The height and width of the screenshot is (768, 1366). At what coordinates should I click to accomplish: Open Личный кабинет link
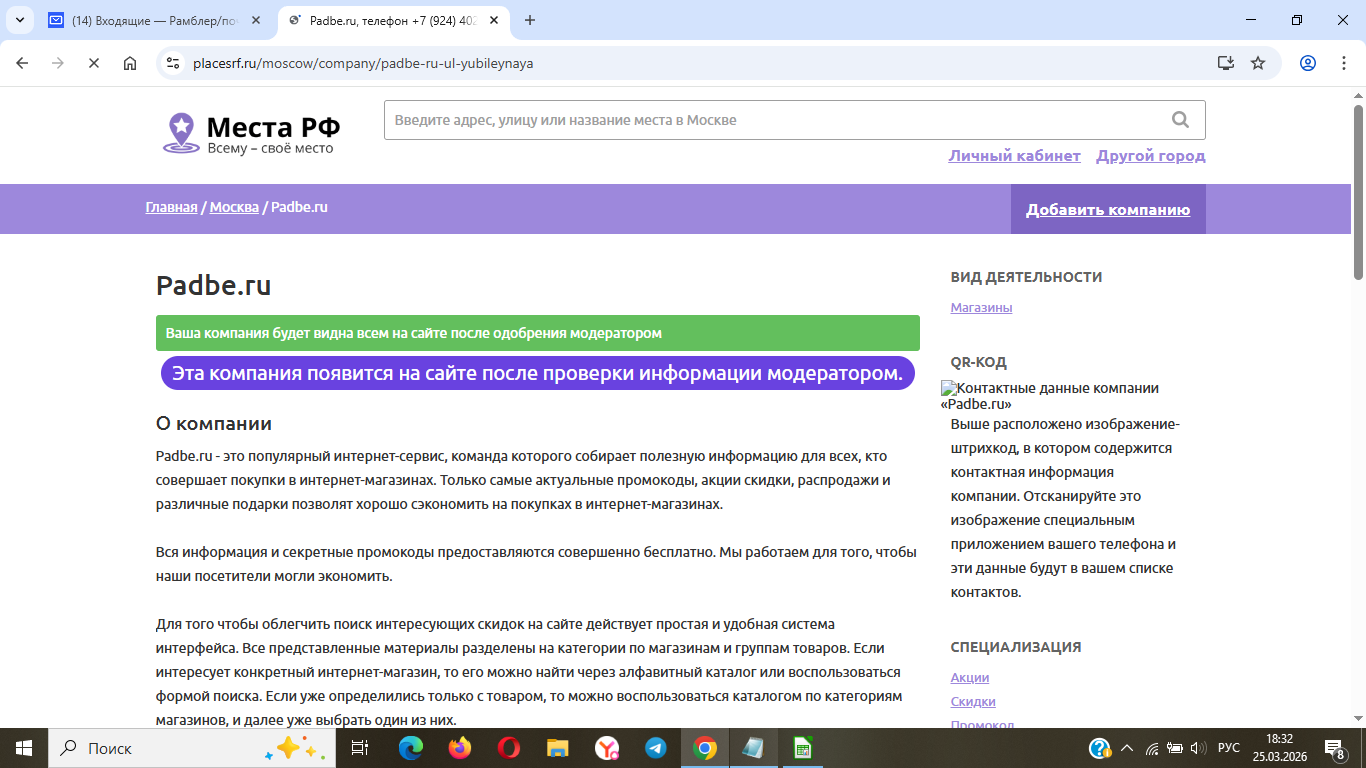point(1014,156)
